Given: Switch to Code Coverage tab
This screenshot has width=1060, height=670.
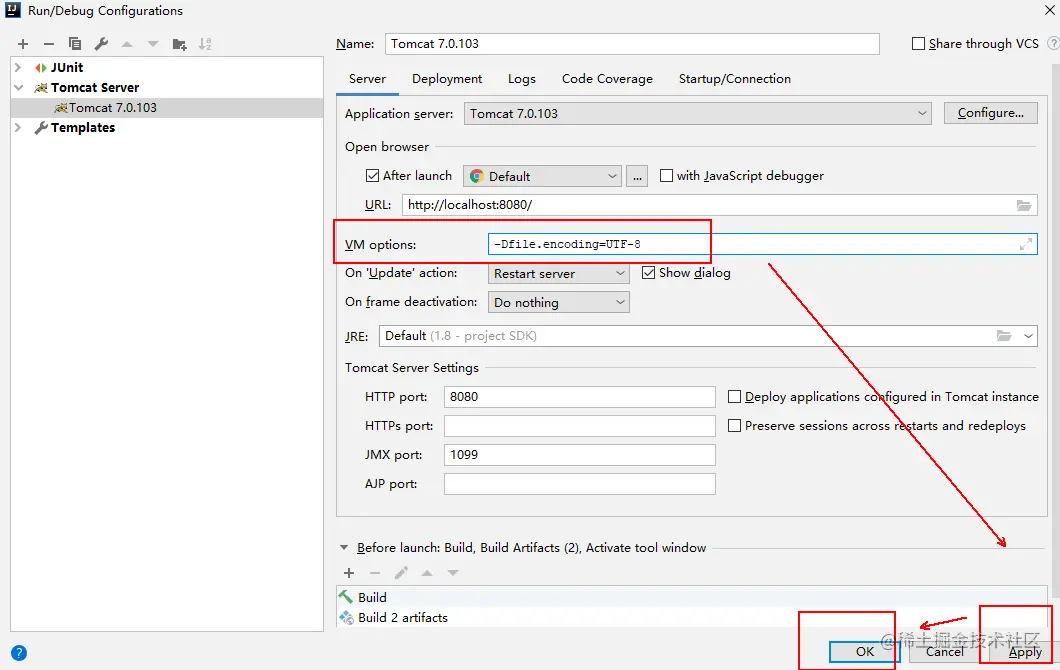Looking at the screenshot, I should pos(607,79).
